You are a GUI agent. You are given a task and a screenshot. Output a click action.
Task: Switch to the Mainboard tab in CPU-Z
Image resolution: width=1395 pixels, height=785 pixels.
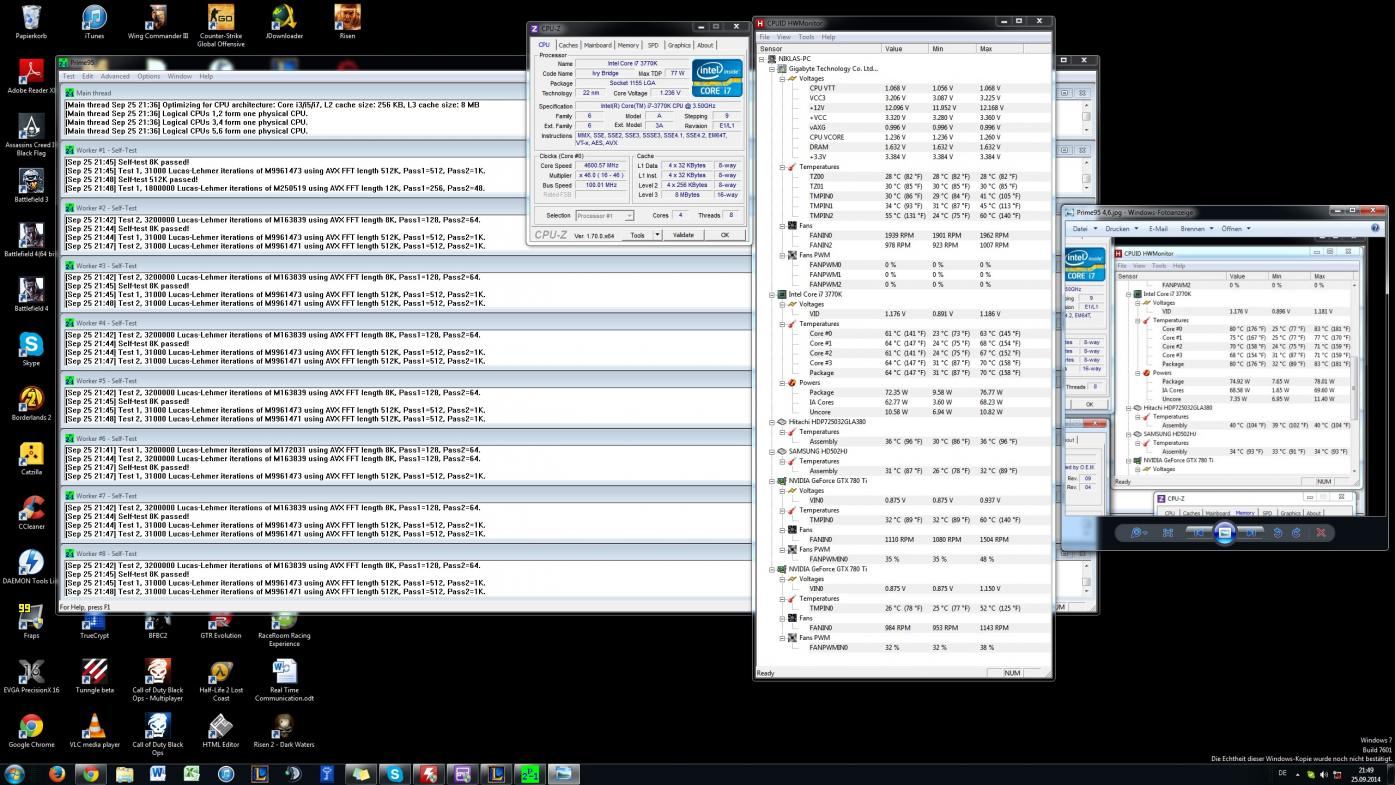click(x=598, y=45)
